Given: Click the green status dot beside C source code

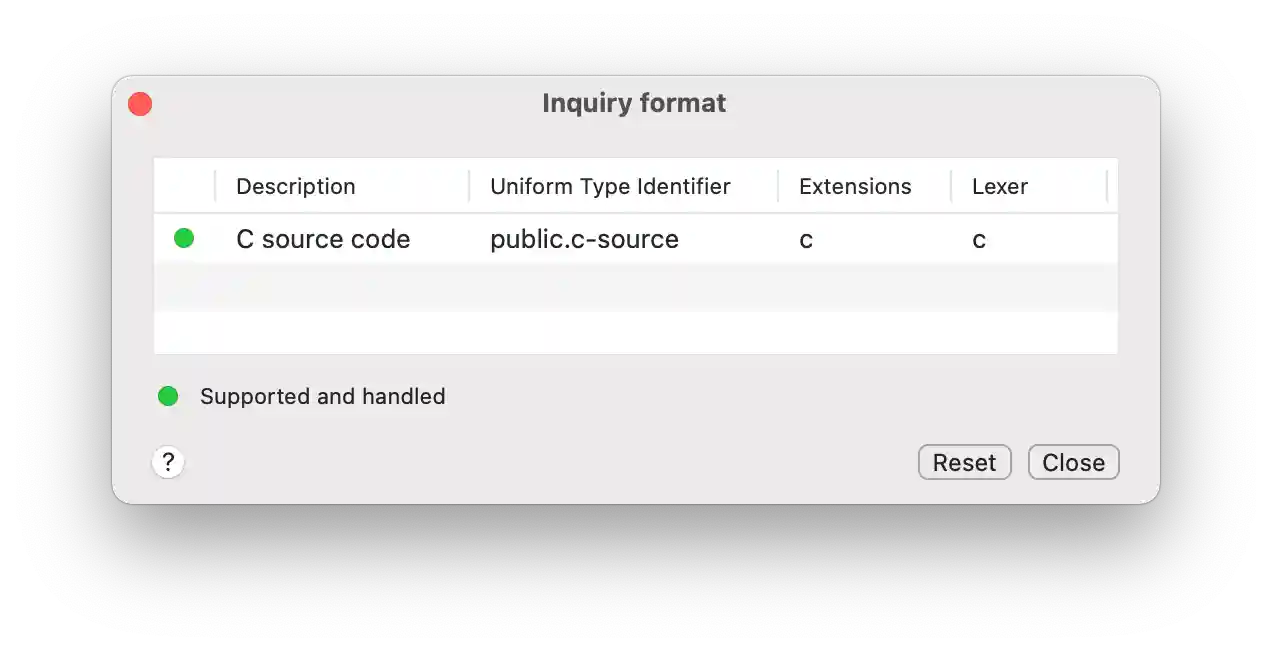Looking at the screenshot, I should click(x=184, y=239).
